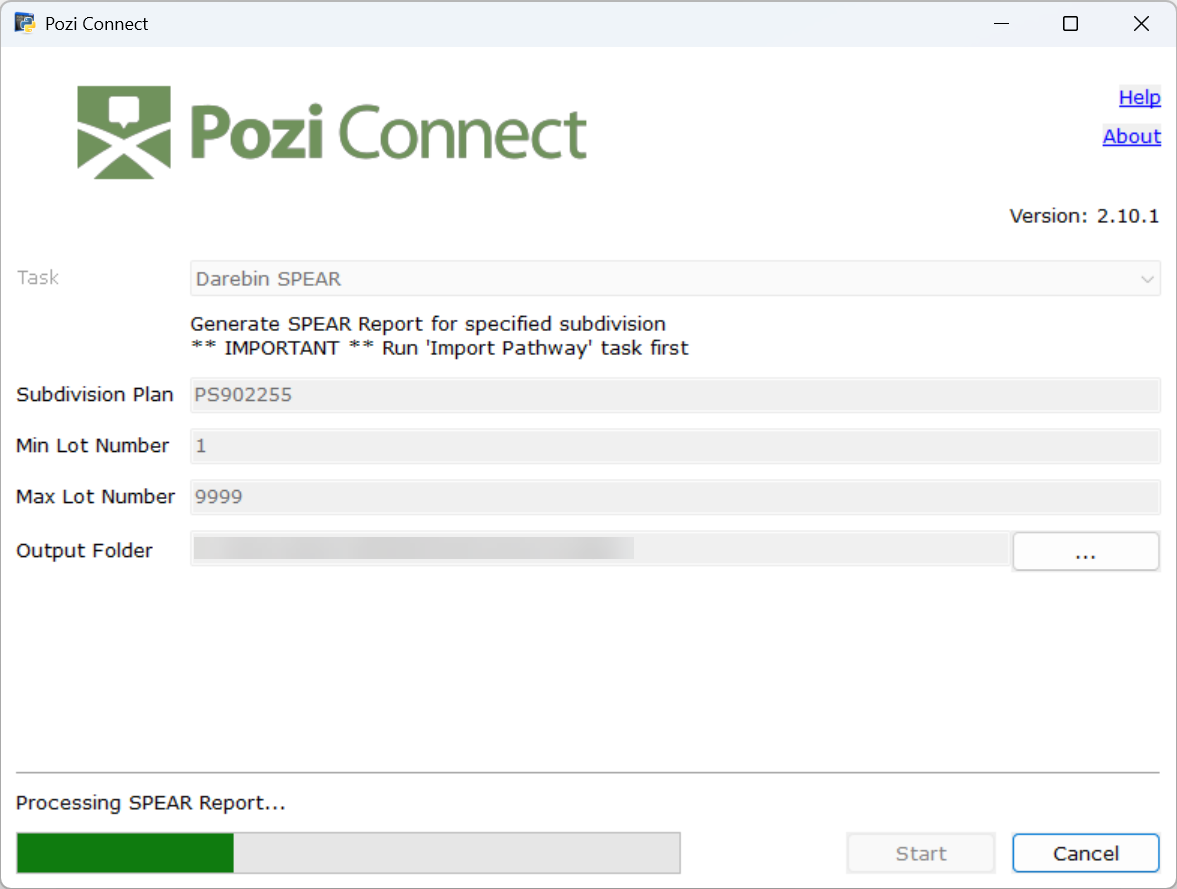Viewport: 1177px width, 889px height.
Task: Click the 'Processing SPEAR Report...' status text
Action: coord(151,803)
